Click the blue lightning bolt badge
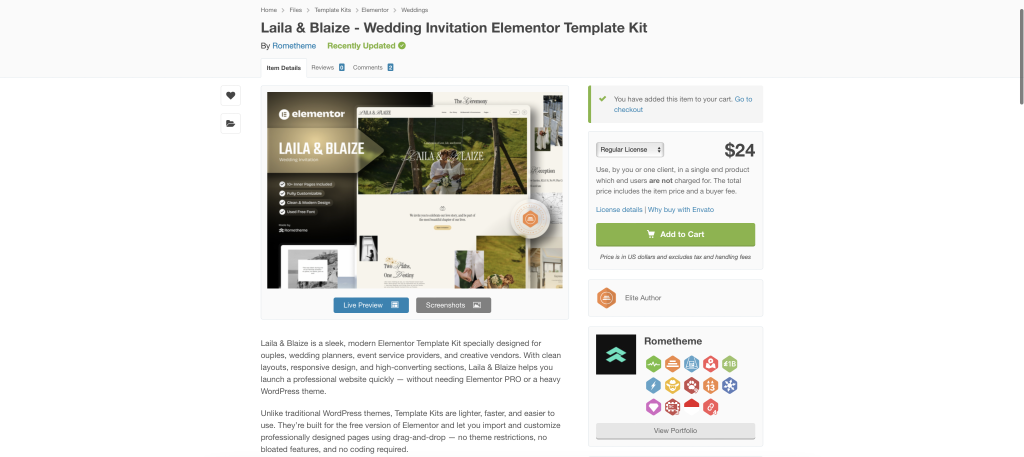The width and height of the screenshot is (1024, 457). pyautogui.click(x=654, y=386)
